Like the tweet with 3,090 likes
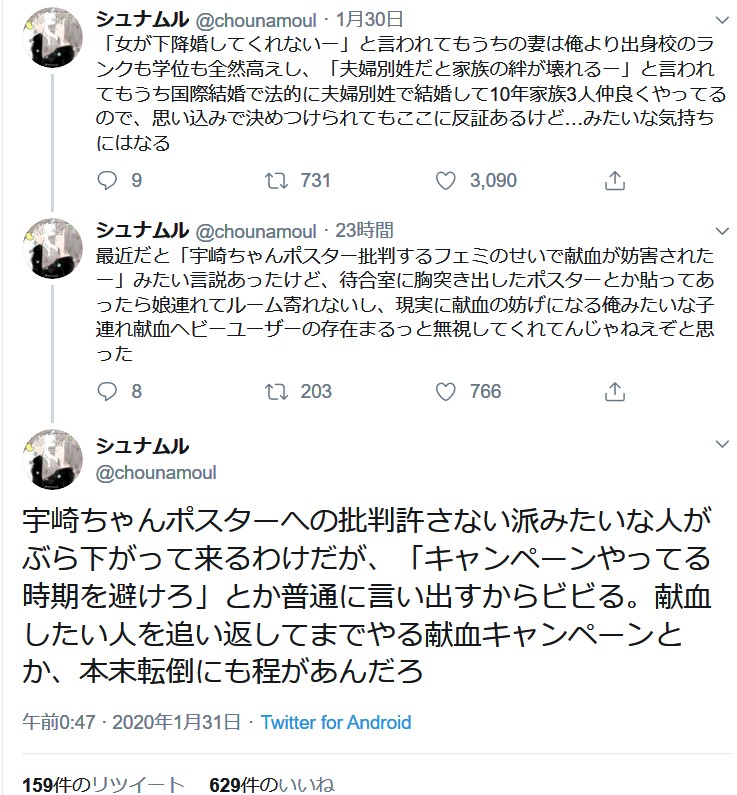This screenshot has width=737, height=795. click(448, 181)
